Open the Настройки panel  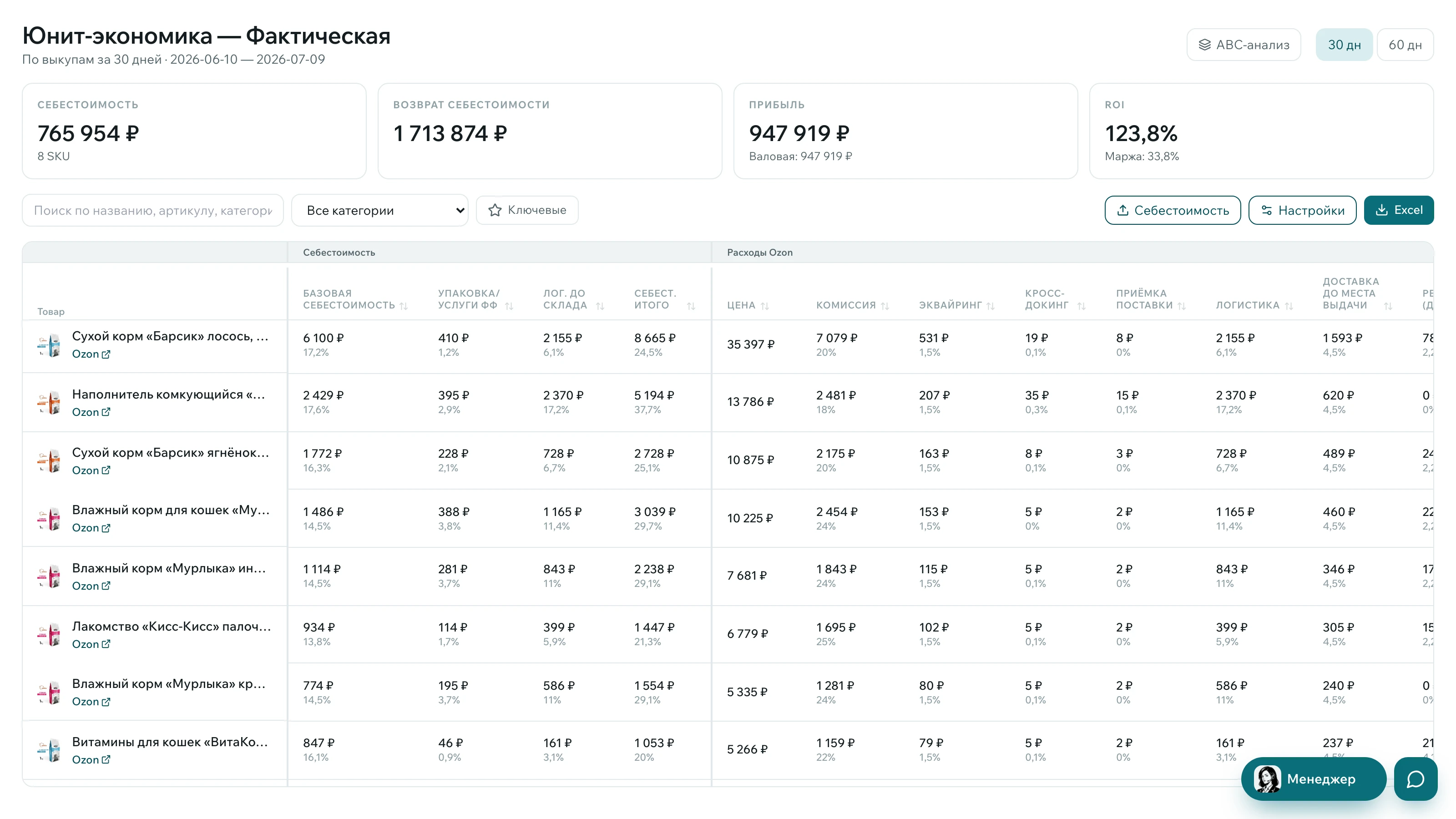tap(1302, 210)
